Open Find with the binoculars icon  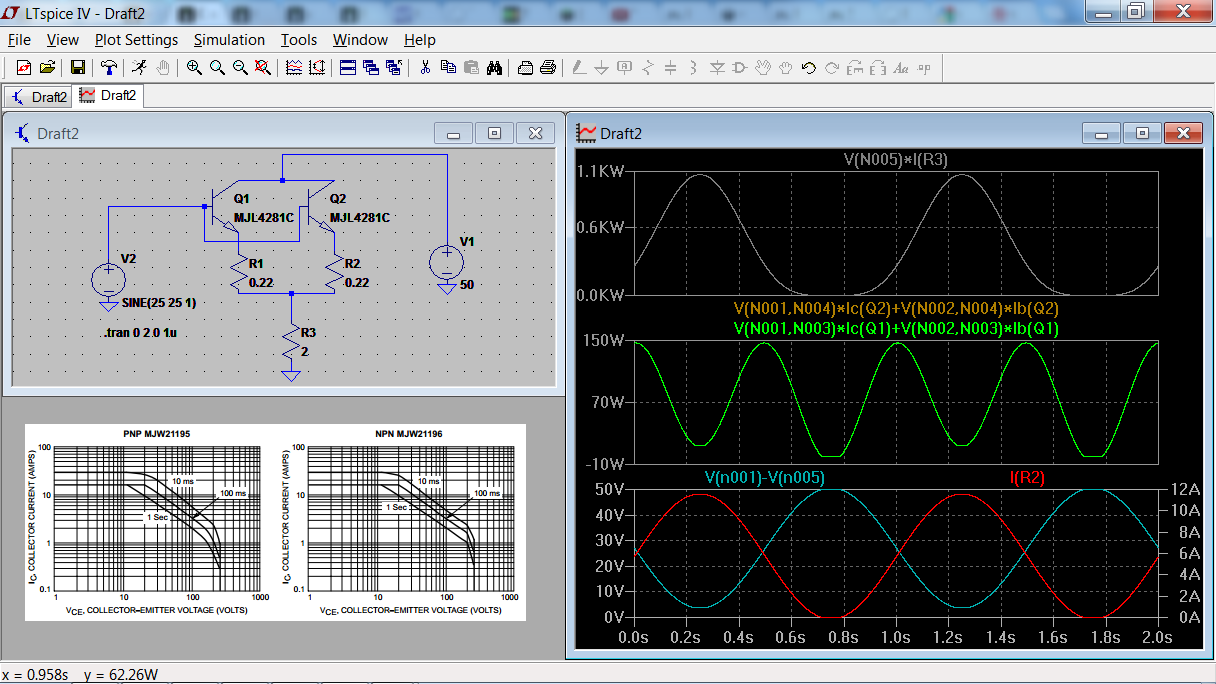click(494, 68)
